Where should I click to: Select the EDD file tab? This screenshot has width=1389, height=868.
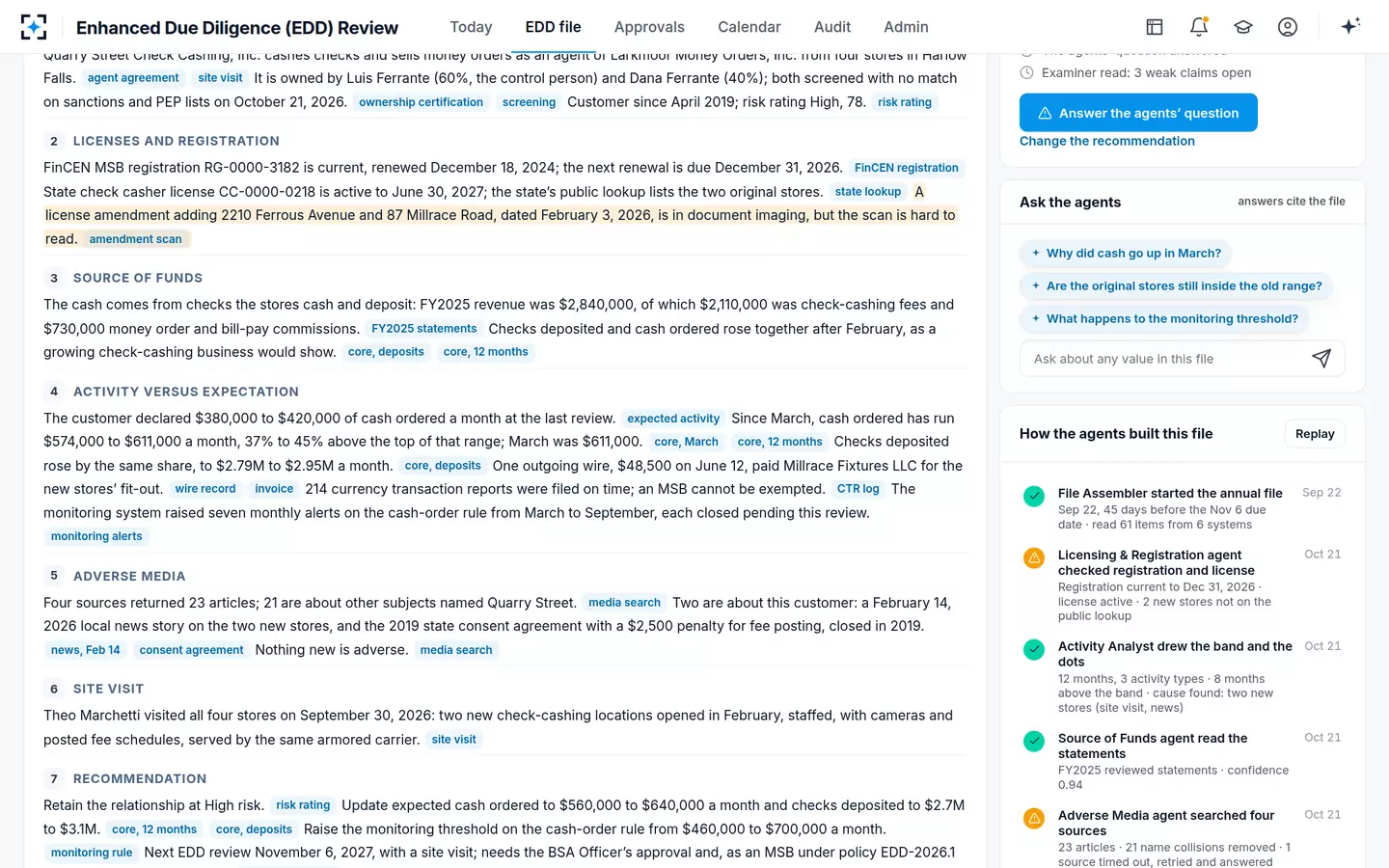coord(554,27)
